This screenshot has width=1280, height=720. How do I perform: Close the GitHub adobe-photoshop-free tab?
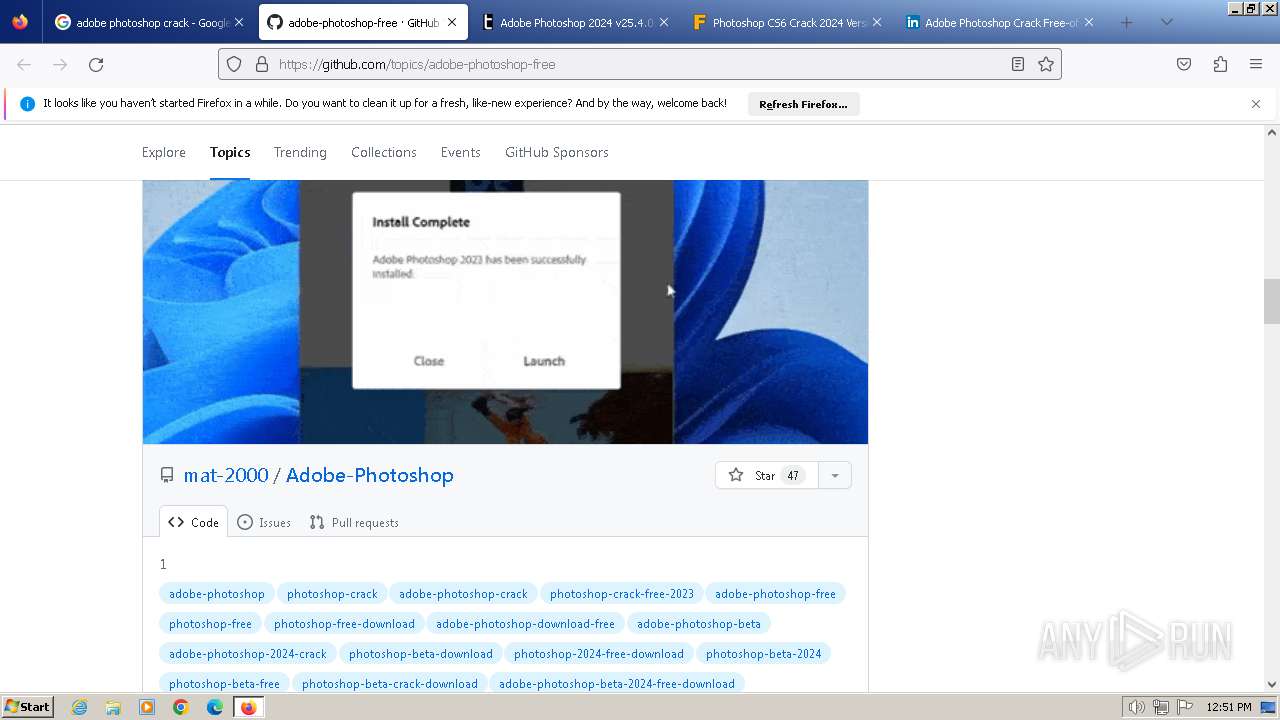pyautogui.click(x=452, y=22)
